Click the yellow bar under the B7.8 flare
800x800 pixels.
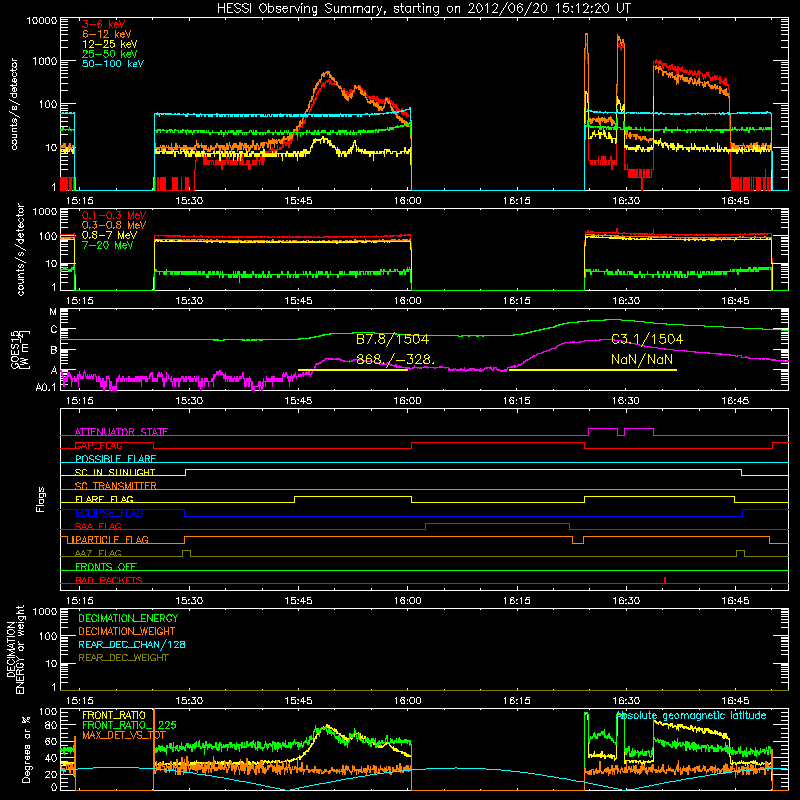point(353,370)
